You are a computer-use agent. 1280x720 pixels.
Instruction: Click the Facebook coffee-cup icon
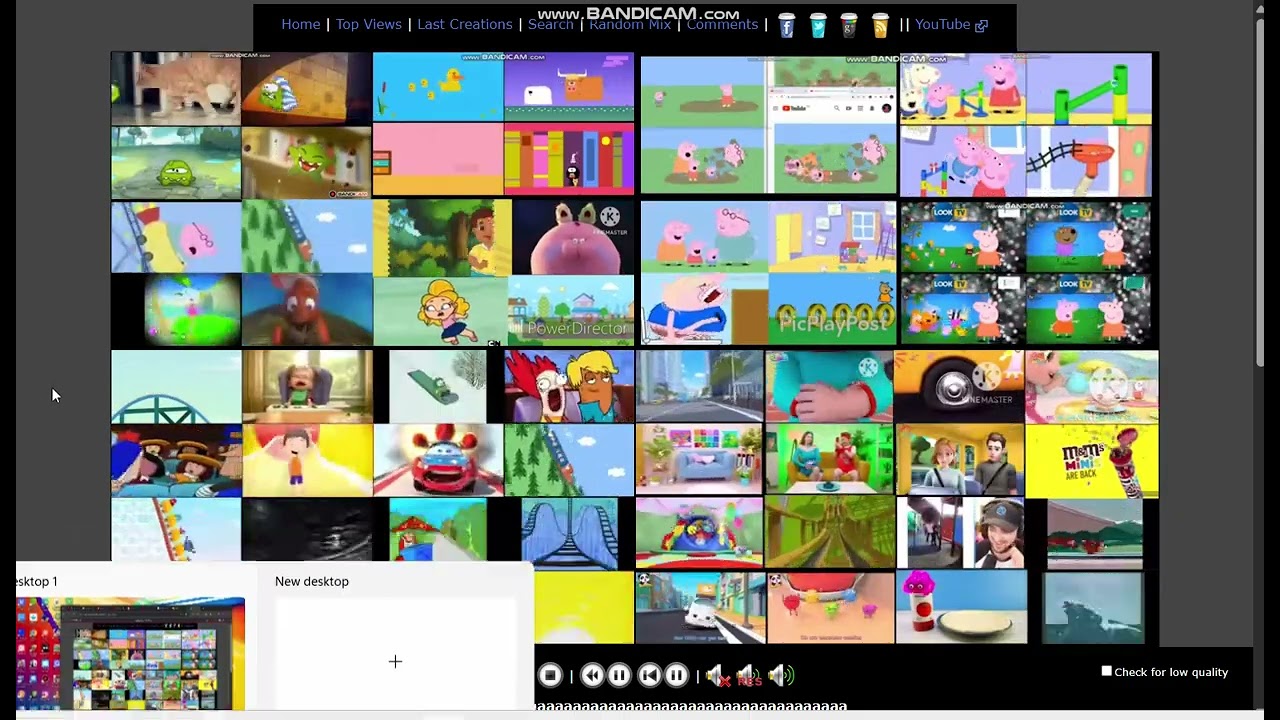tap(786, 25)
